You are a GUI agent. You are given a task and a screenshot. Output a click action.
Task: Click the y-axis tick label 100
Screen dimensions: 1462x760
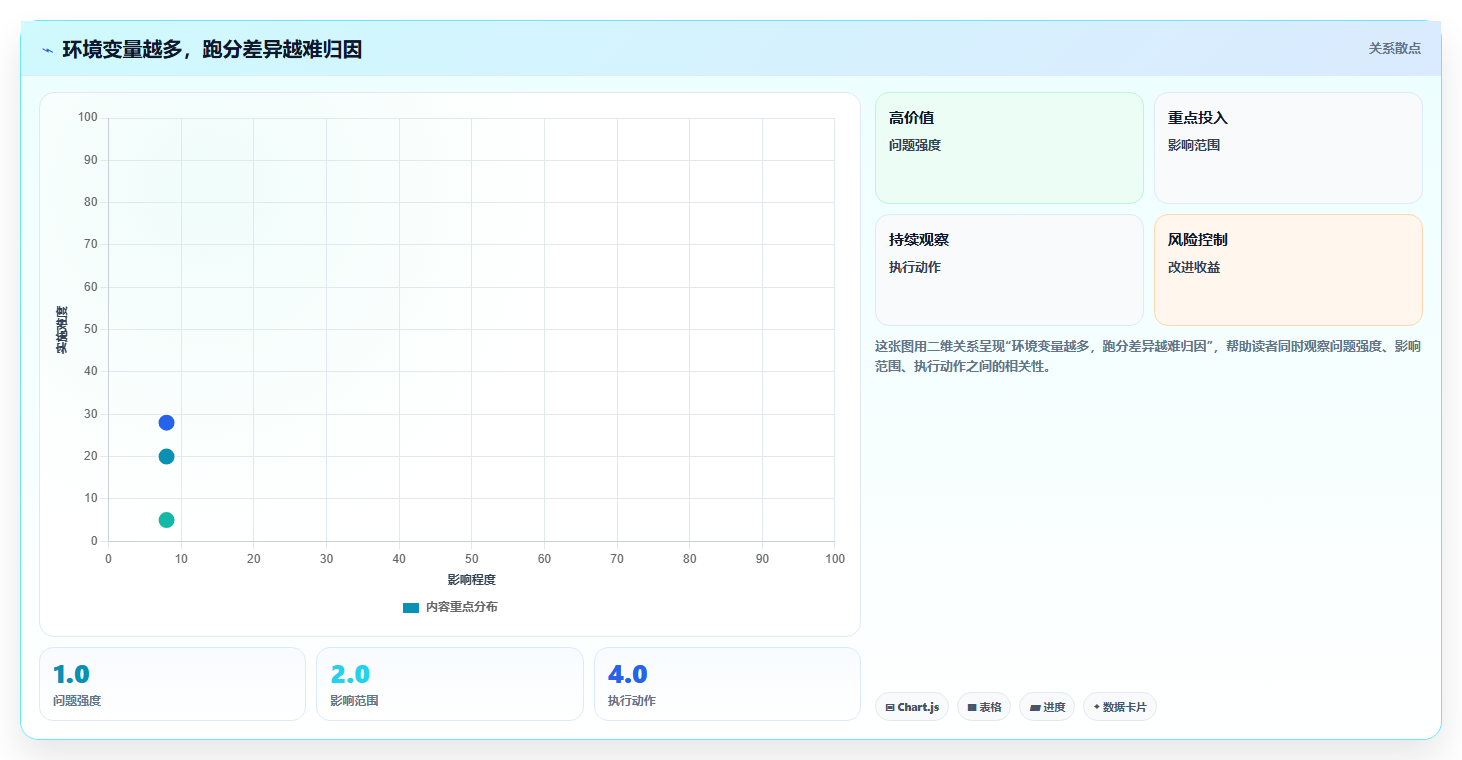(88, 118)
